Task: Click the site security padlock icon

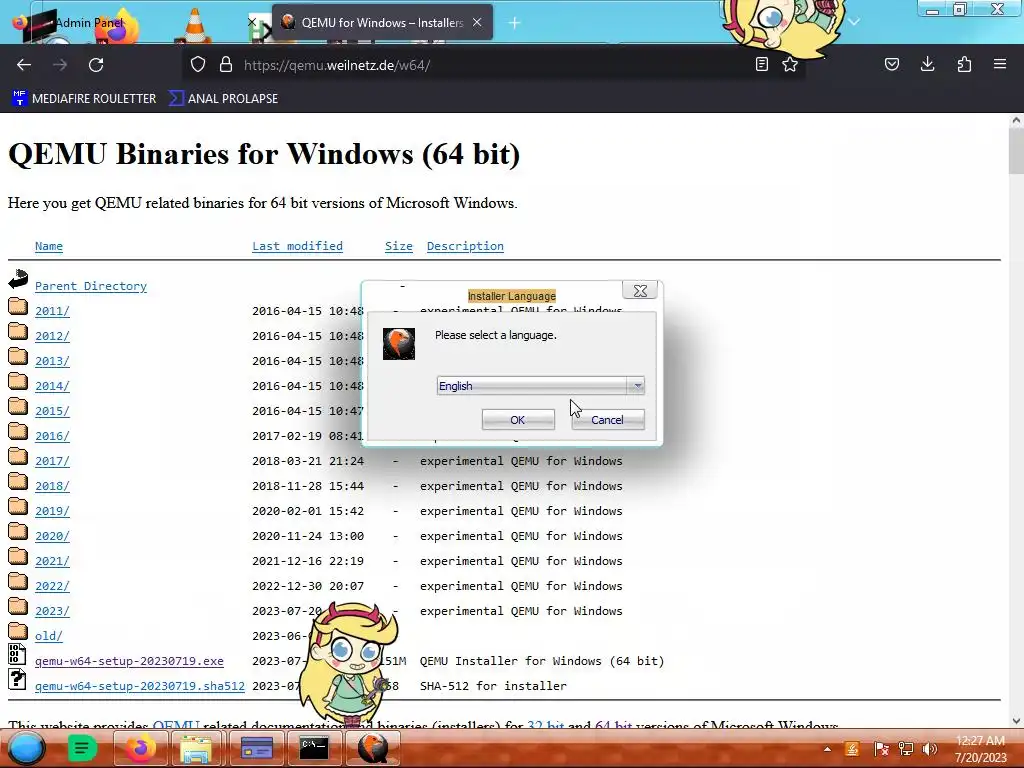Action: [226, 65]
